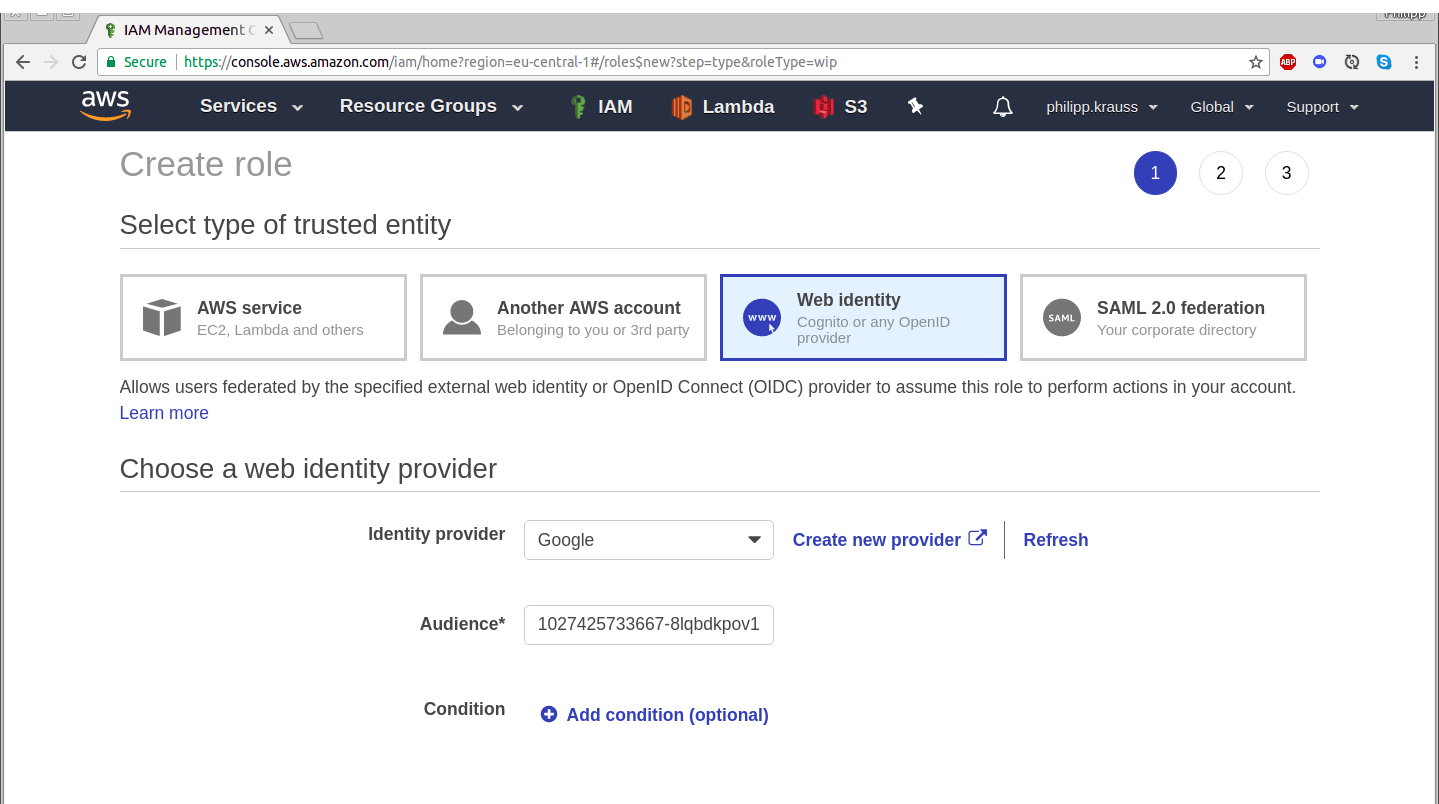Open the Resource Groups menu
Image resolution: width=1439 pixels, height=804 pixels.
(x=431, y=107)
